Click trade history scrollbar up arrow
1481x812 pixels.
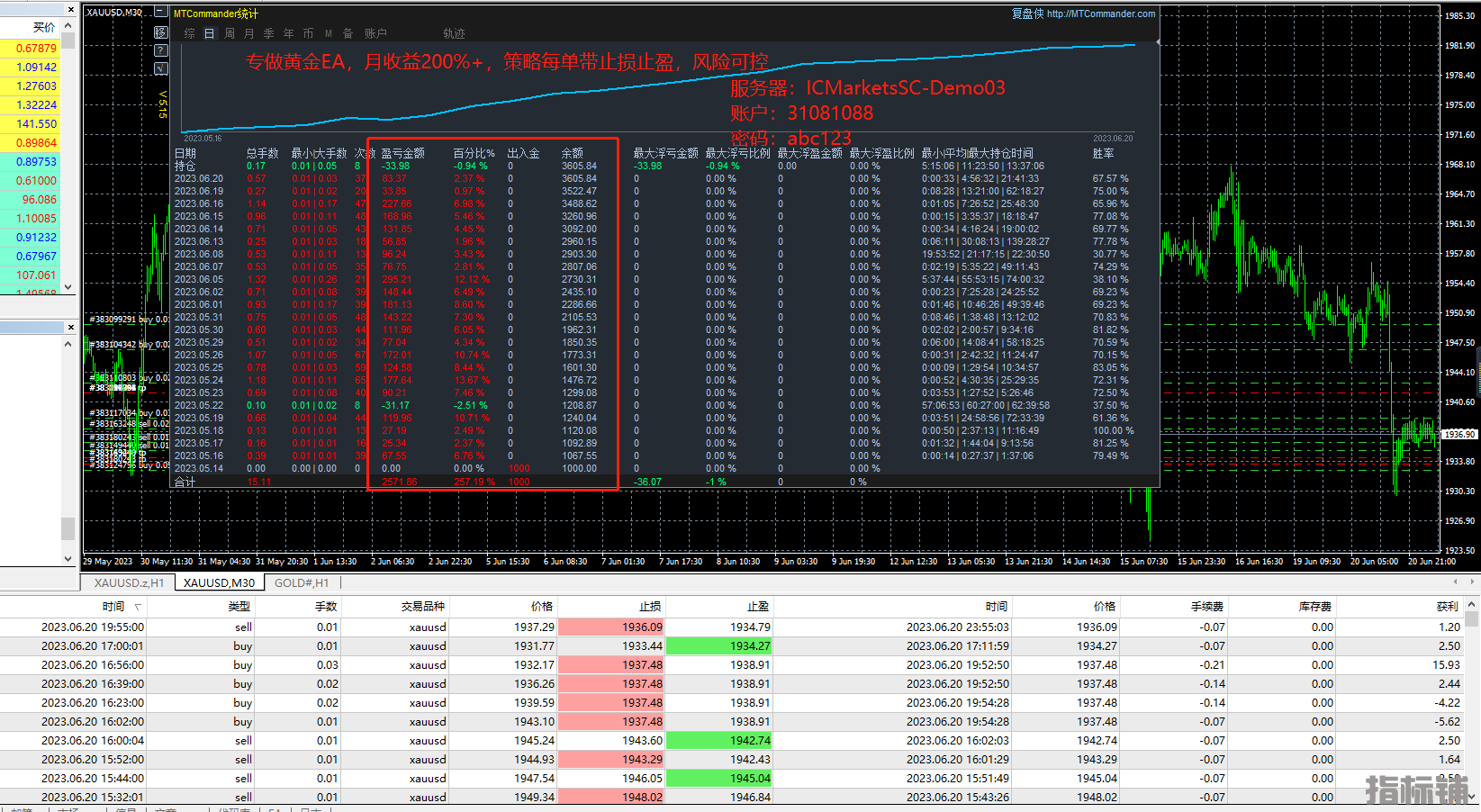1472,606
